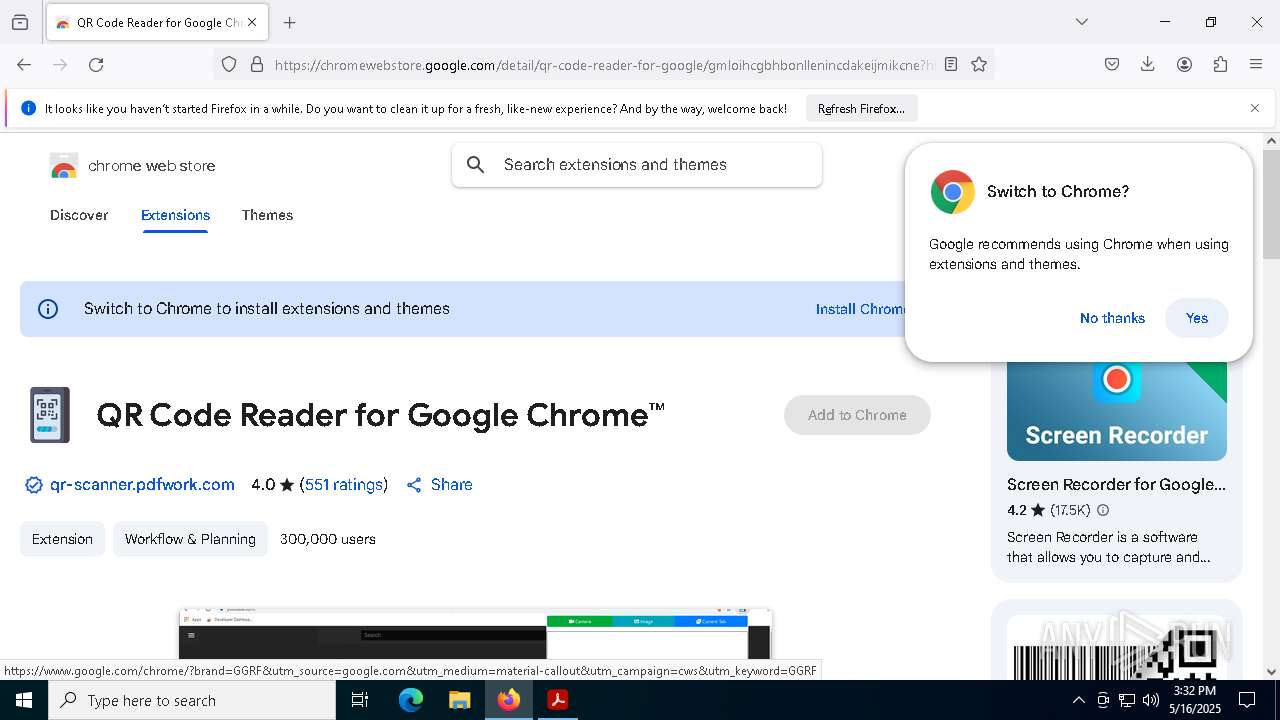Accept Switch to Chrome with Yes
Image resolution: width=1280 pixels, height=720 pixels.
(x=1197, y=318)
